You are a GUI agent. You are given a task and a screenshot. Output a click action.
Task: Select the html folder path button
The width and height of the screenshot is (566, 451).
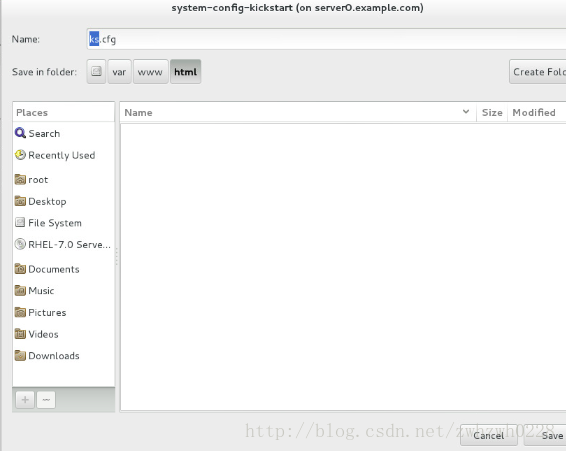[186, 71]
